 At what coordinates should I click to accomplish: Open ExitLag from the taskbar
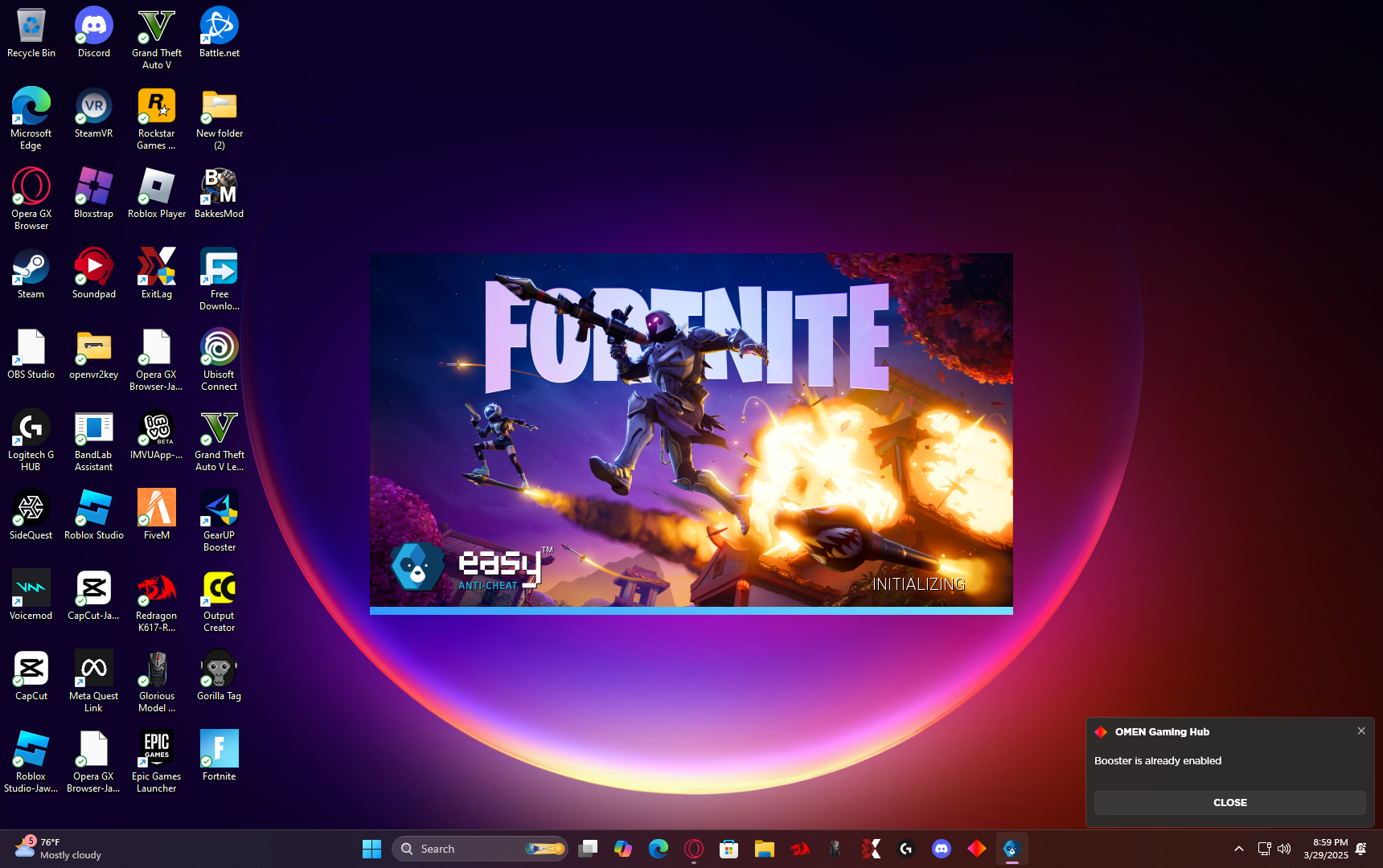pos(871,849)
